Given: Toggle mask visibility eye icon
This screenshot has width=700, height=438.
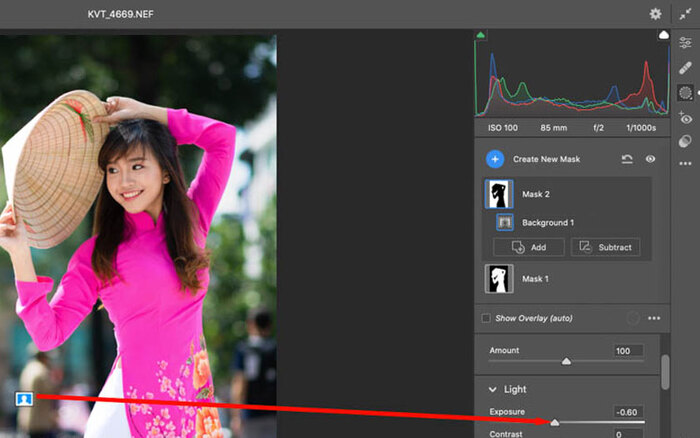Looking at the screenshot, I should pyautogui.click(x=650, y=159).
